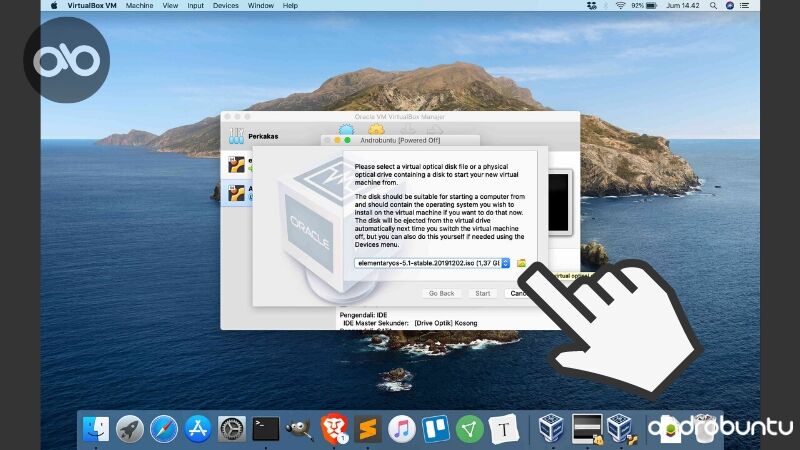Viewport: 800px width, 450px height.
Task: Click the Go Back button
Action: coord(441,293)
